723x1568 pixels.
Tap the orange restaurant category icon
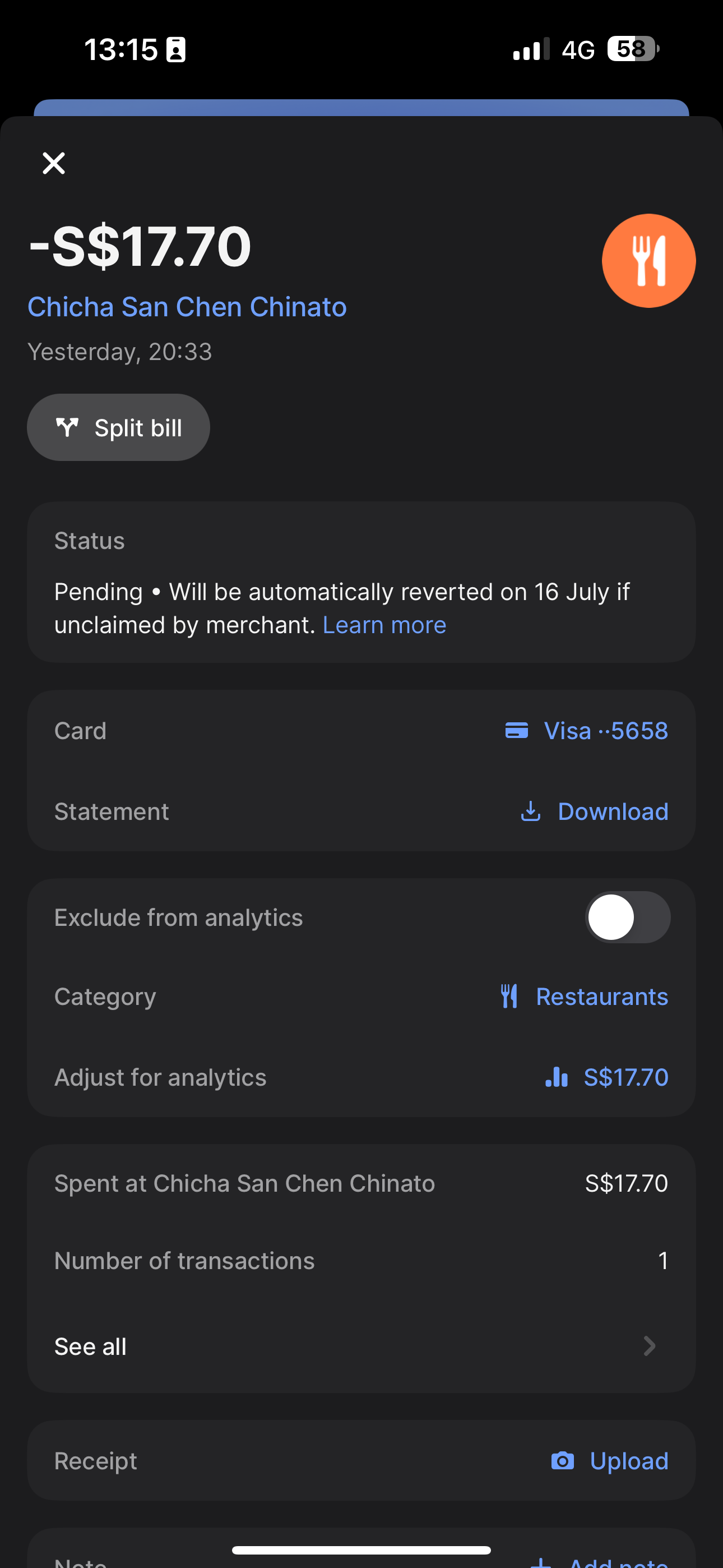pos(648,261)
